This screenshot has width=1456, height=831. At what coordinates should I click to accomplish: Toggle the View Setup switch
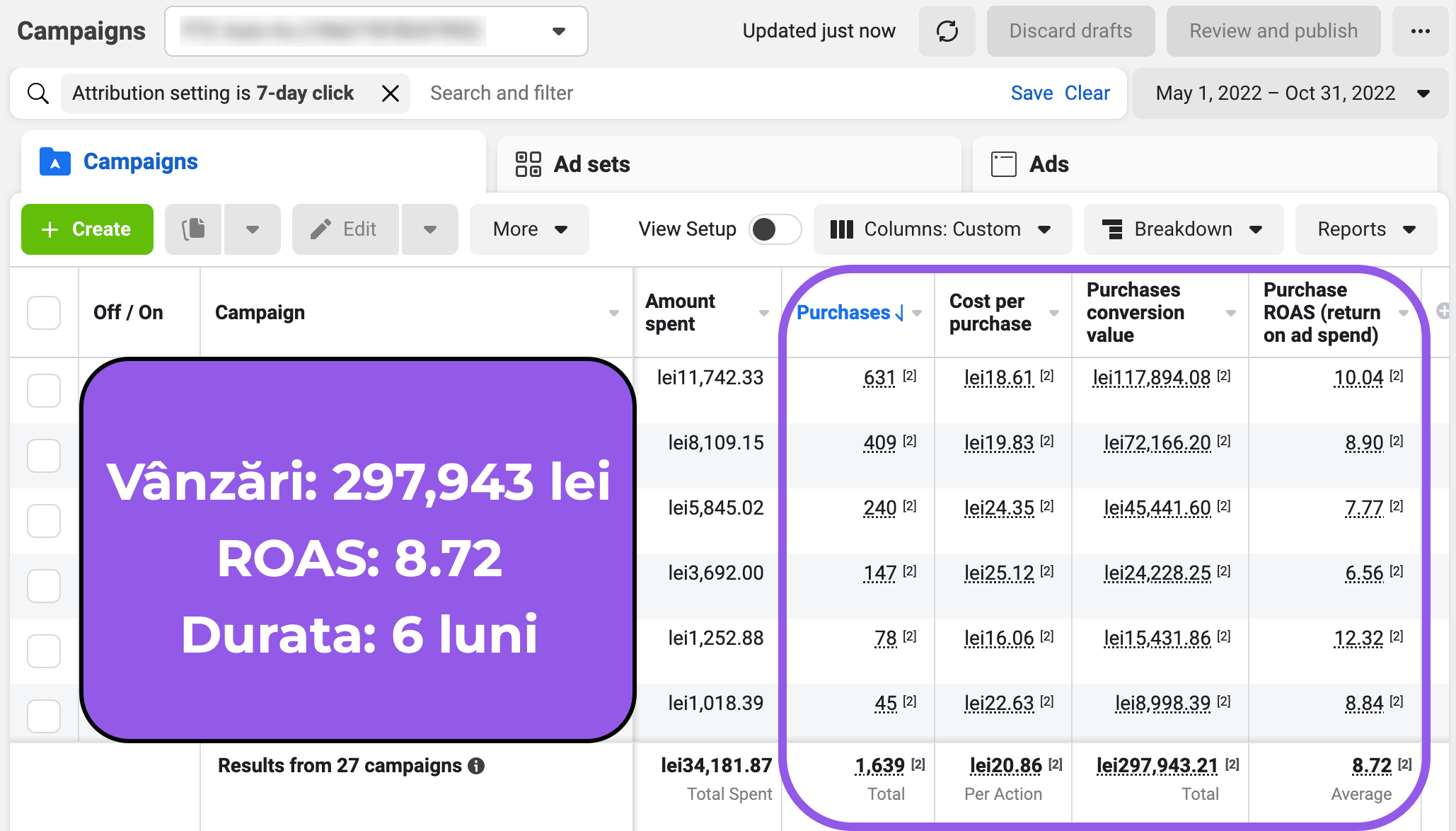click(x=775, y=229)
